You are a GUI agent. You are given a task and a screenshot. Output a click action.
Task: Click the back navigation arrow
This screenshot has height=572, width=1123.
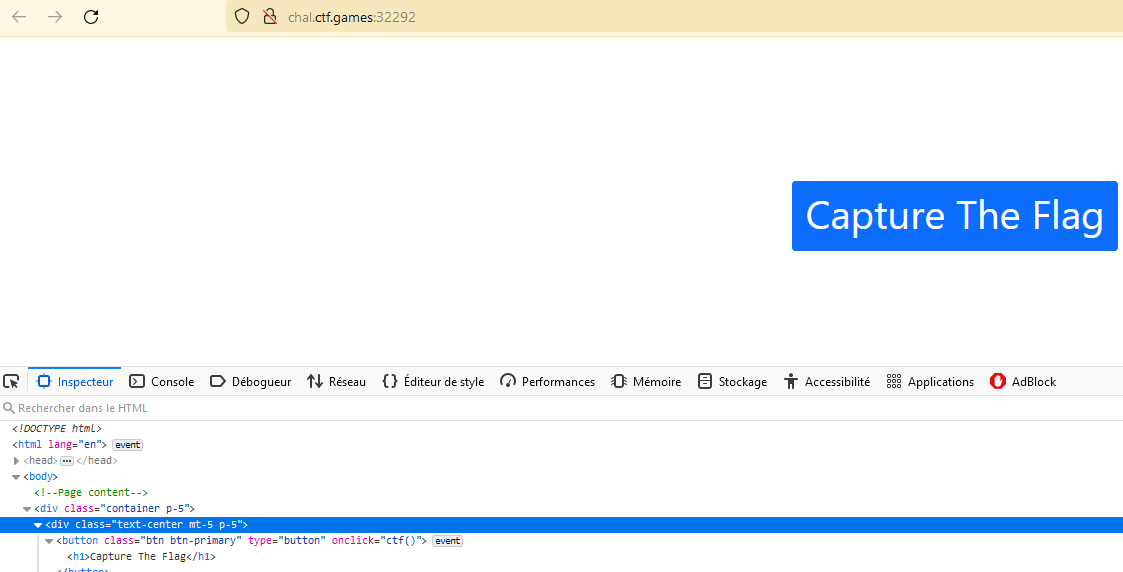19,17
